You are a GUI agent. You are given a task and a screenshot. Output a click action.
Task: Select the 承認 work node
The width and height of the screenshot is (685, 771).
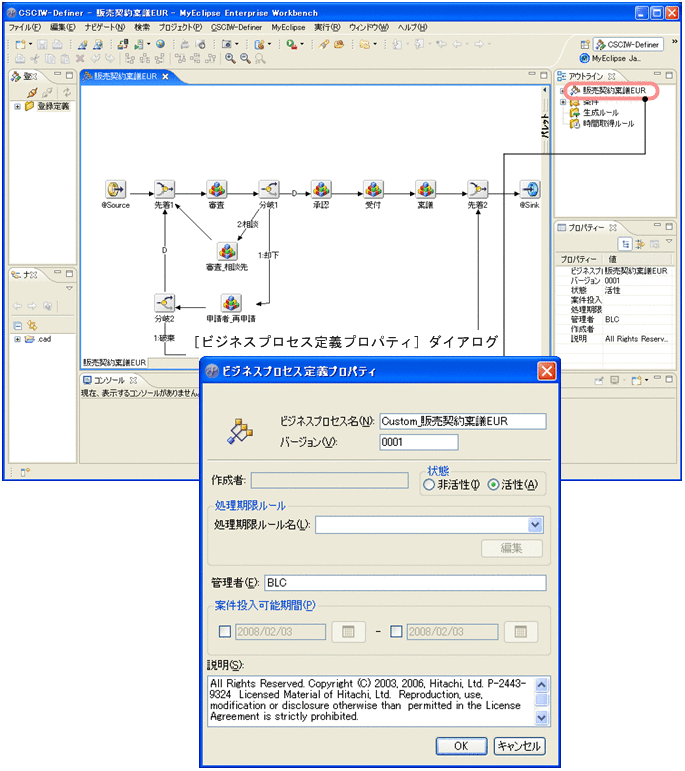point(321,190)
